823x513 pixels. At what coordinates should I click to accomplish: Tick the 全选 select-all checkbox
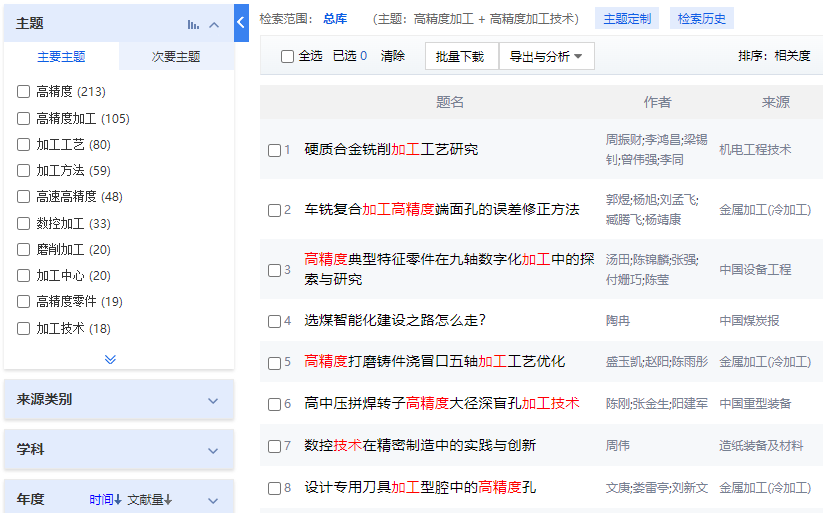click(287, 56)
